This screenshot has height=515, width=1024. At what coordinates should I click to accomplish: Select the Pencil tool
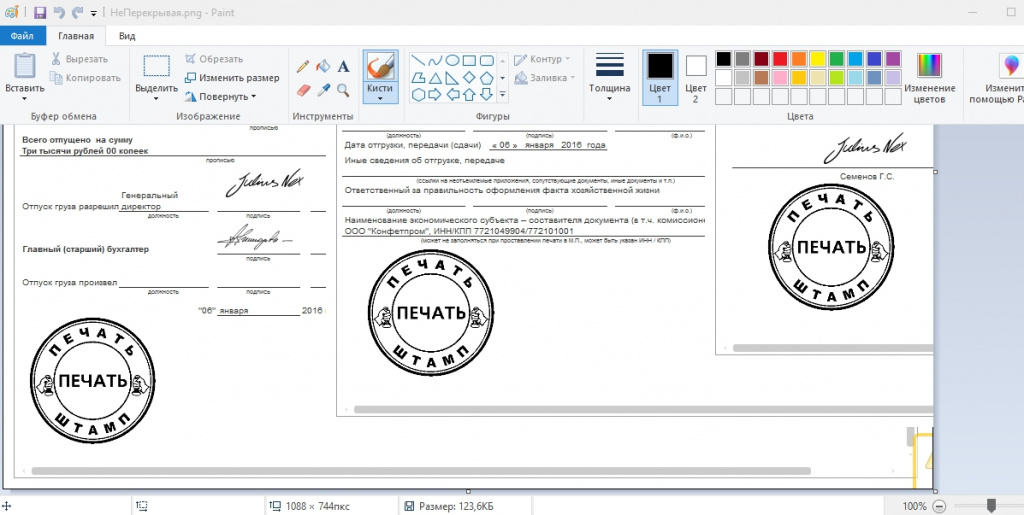tap(303, 66)
